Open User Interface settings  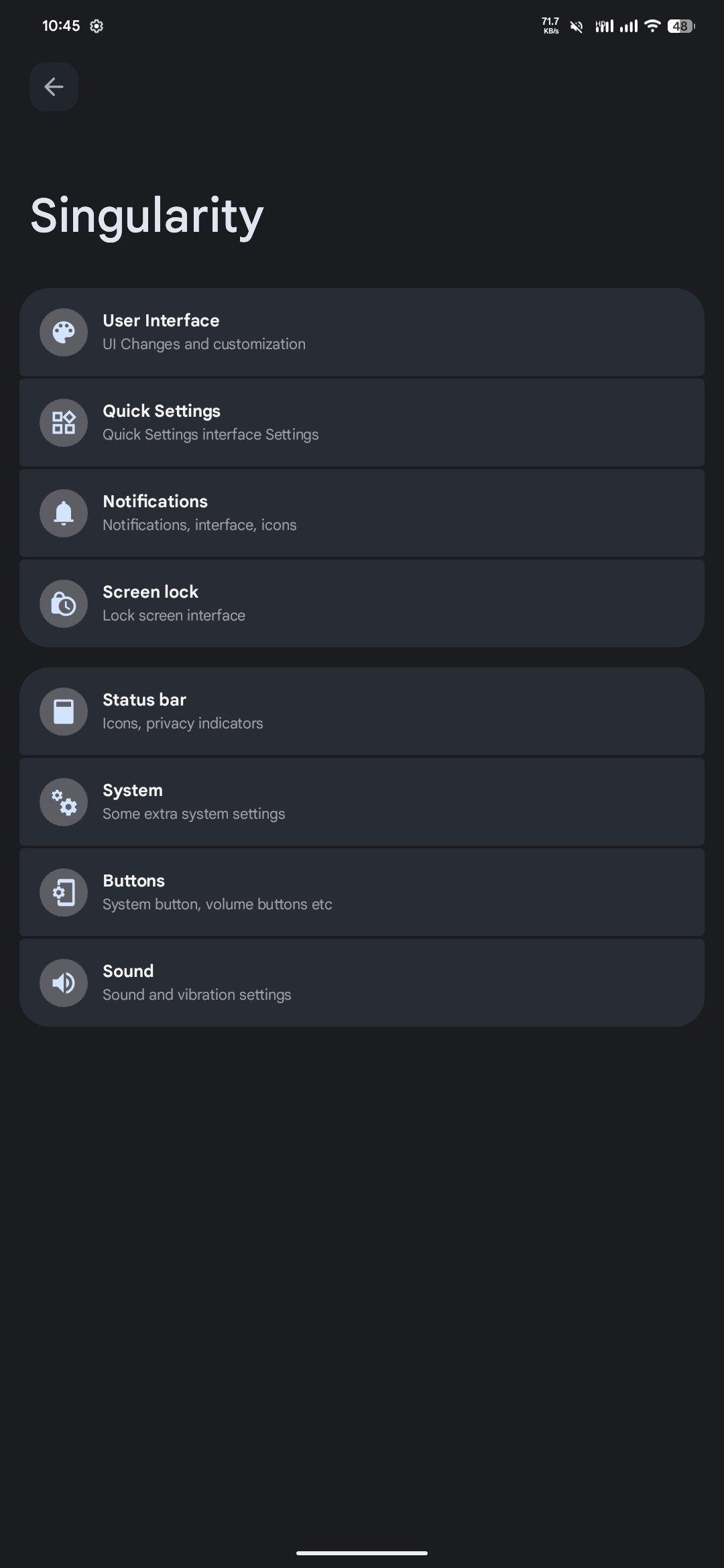click(362, 332)
